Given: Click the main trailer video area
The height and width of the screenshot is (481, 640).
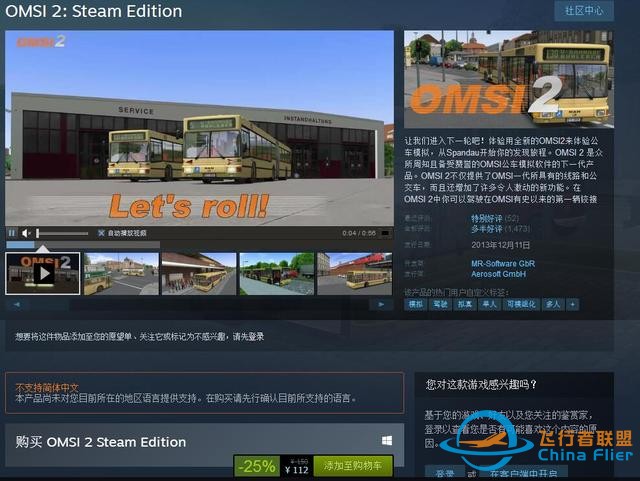Looking at the screenshot, I should pyautogui.click(x=199, y=128).
